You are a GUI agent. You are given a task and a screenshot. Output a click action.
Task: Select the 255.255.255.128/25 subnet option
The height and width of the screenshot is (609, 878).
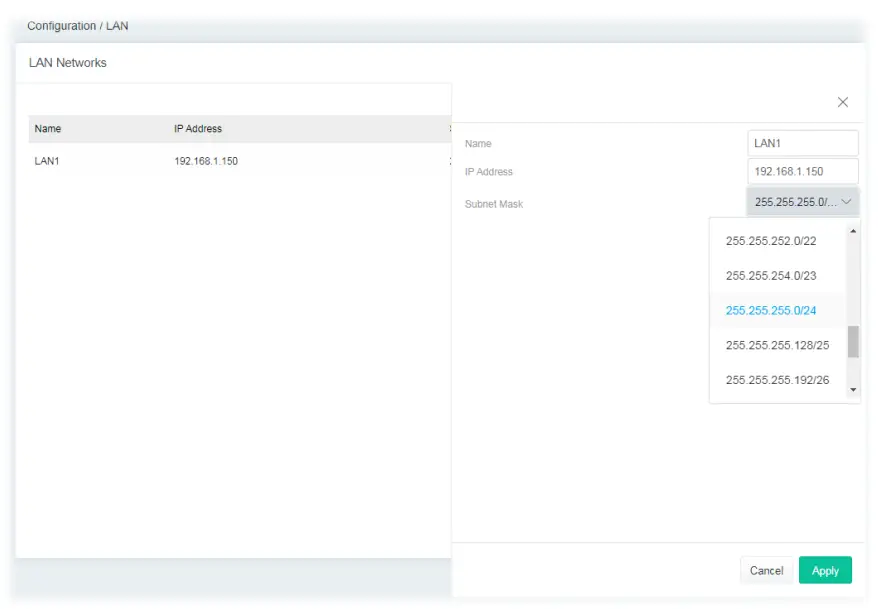click(x=777, y=345)
